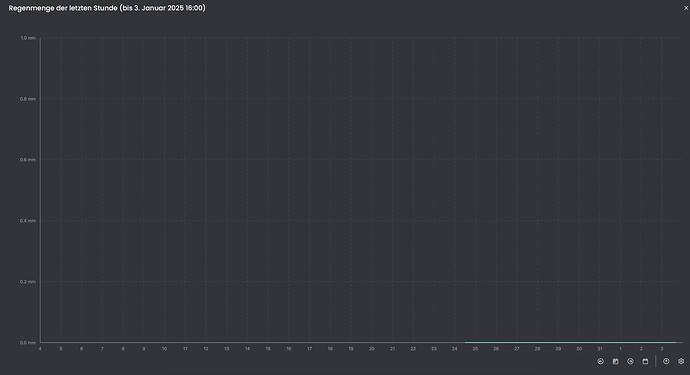690x375 pixels.
Task: Click the circular download icon beside the gear
Action: tap(666, 361)
